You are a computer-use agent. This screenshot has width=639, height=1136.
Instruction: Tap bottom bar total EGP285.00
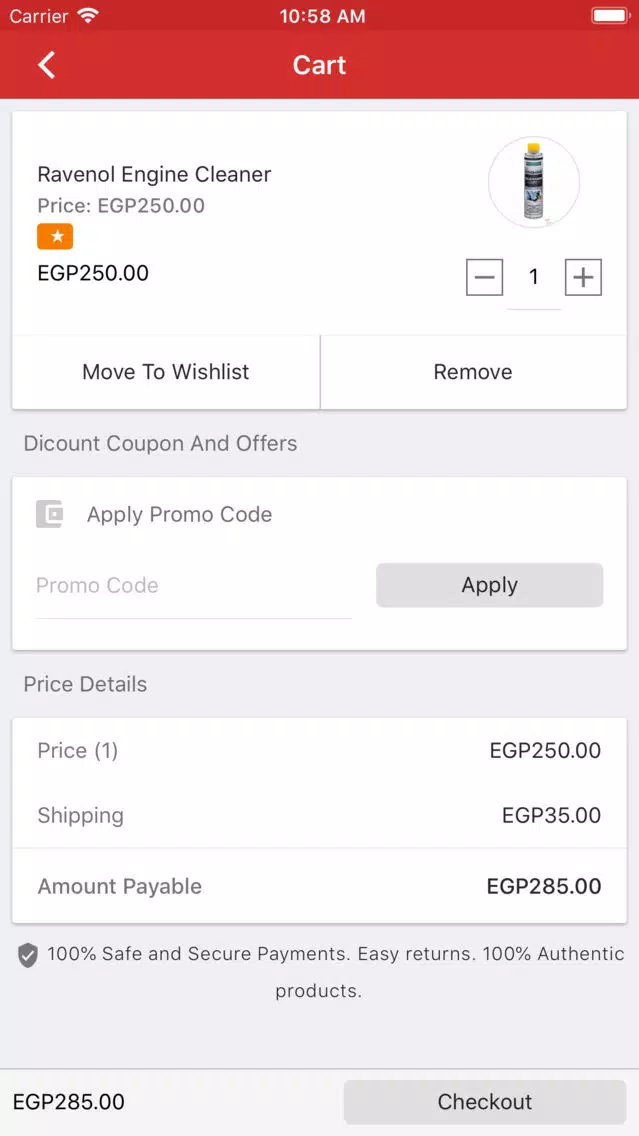tap(69, 1102)
